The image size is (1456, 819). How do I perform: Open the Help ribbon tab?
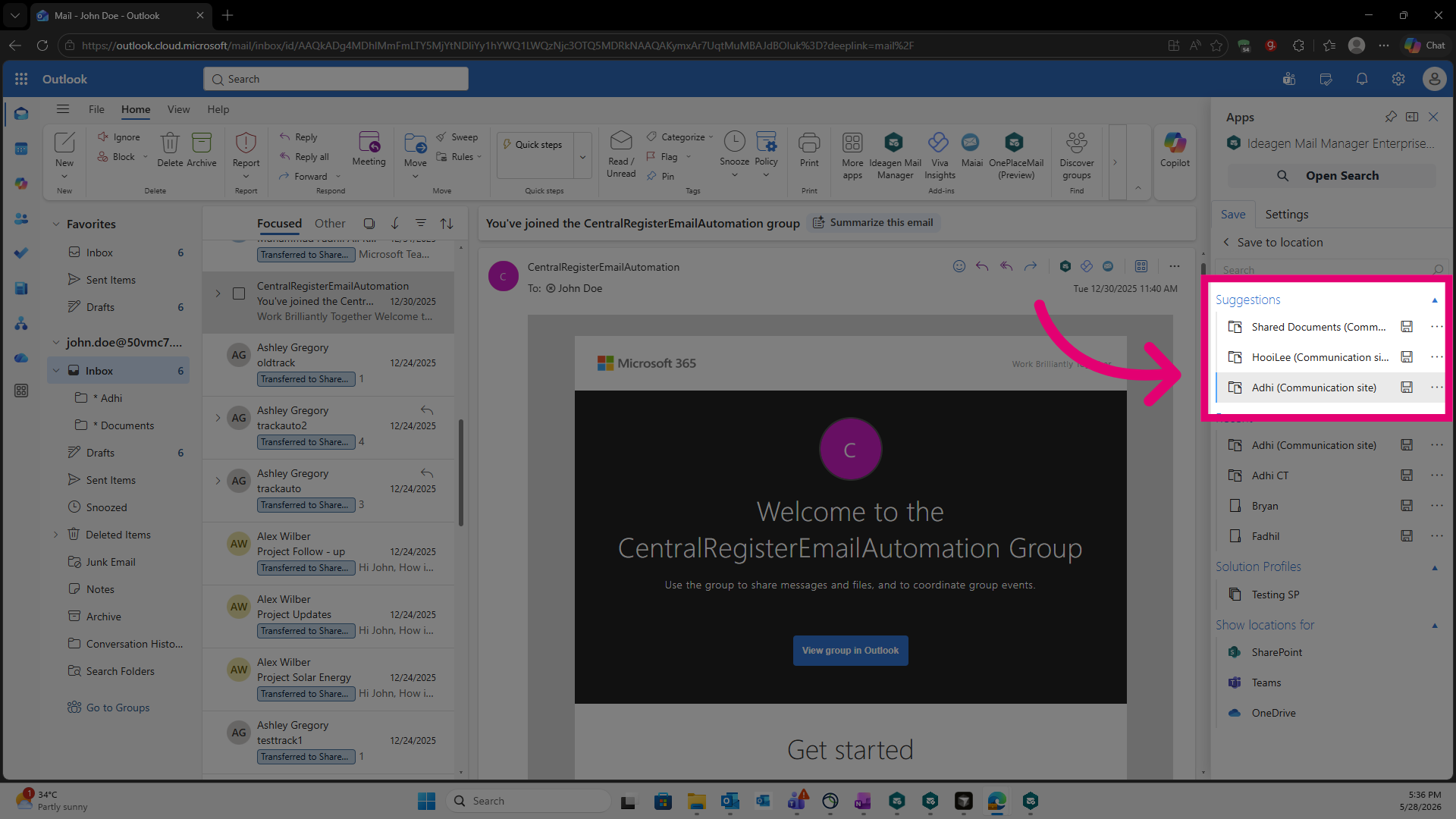(x=218, y=109)
